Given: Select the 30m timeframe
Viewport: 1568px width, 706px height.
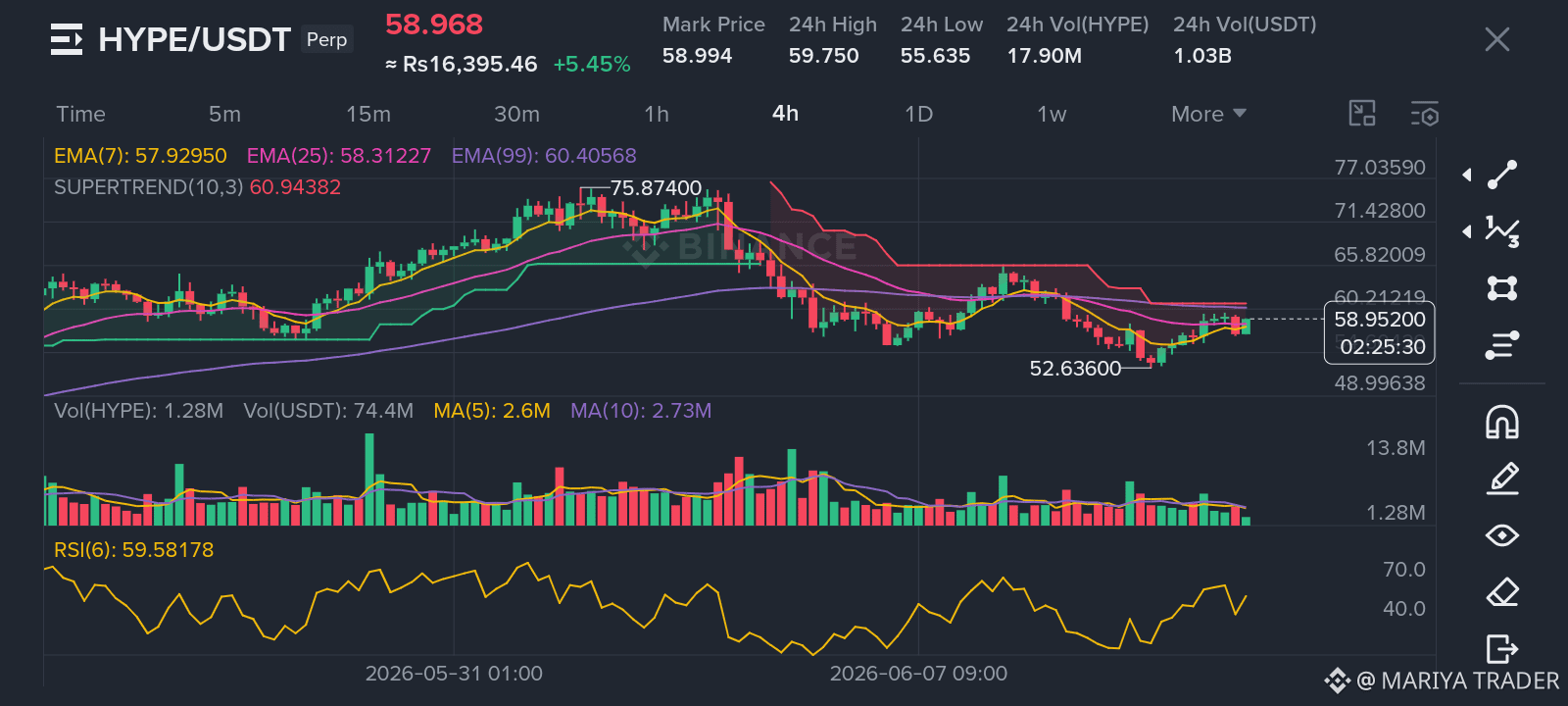Looking at the screenshot, I should coord(516,114).
